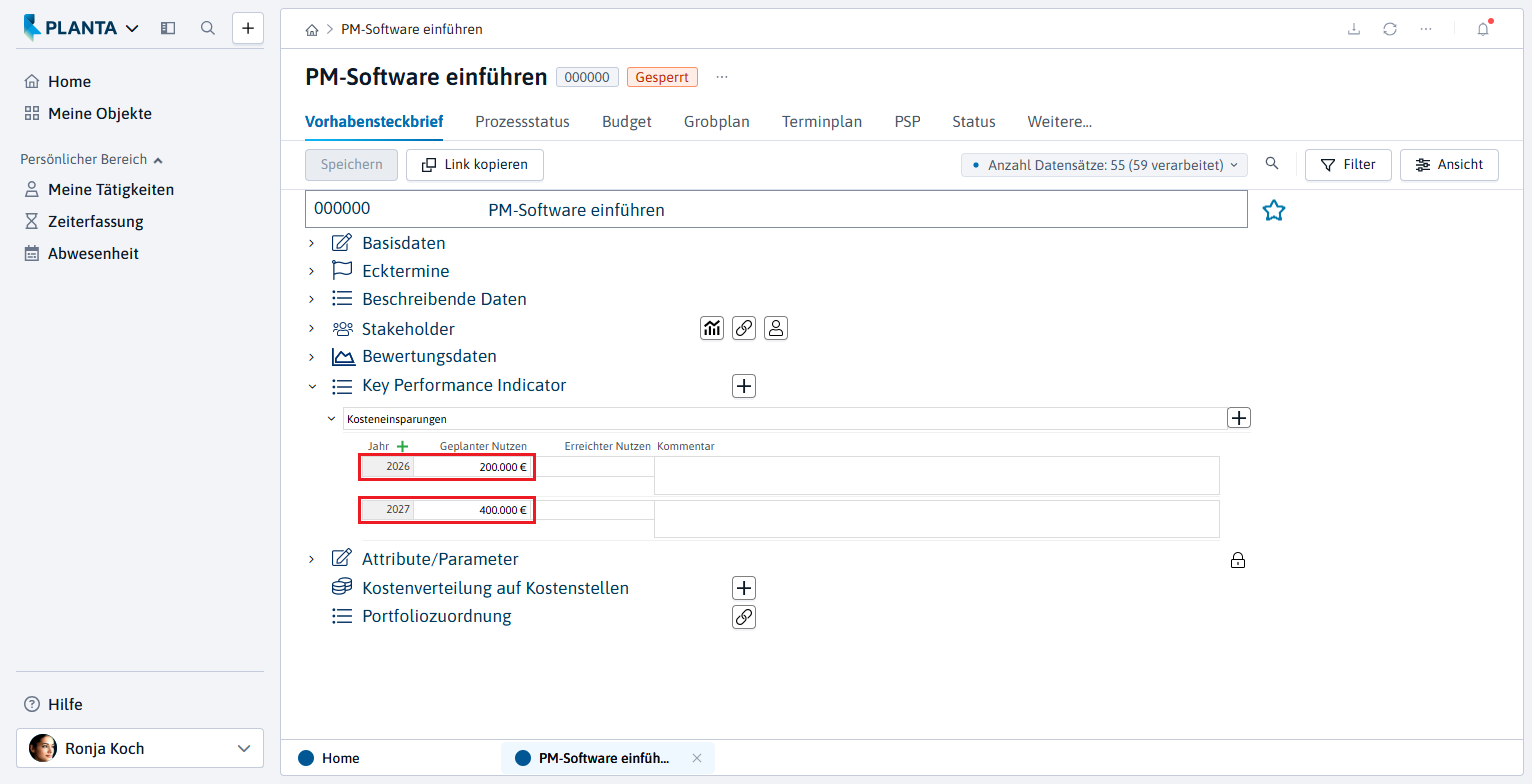Viewport: 1532px width, 784px height.
Task: Go to Meine Tätigkeiten in the sidebar
Action: point(111,189)
